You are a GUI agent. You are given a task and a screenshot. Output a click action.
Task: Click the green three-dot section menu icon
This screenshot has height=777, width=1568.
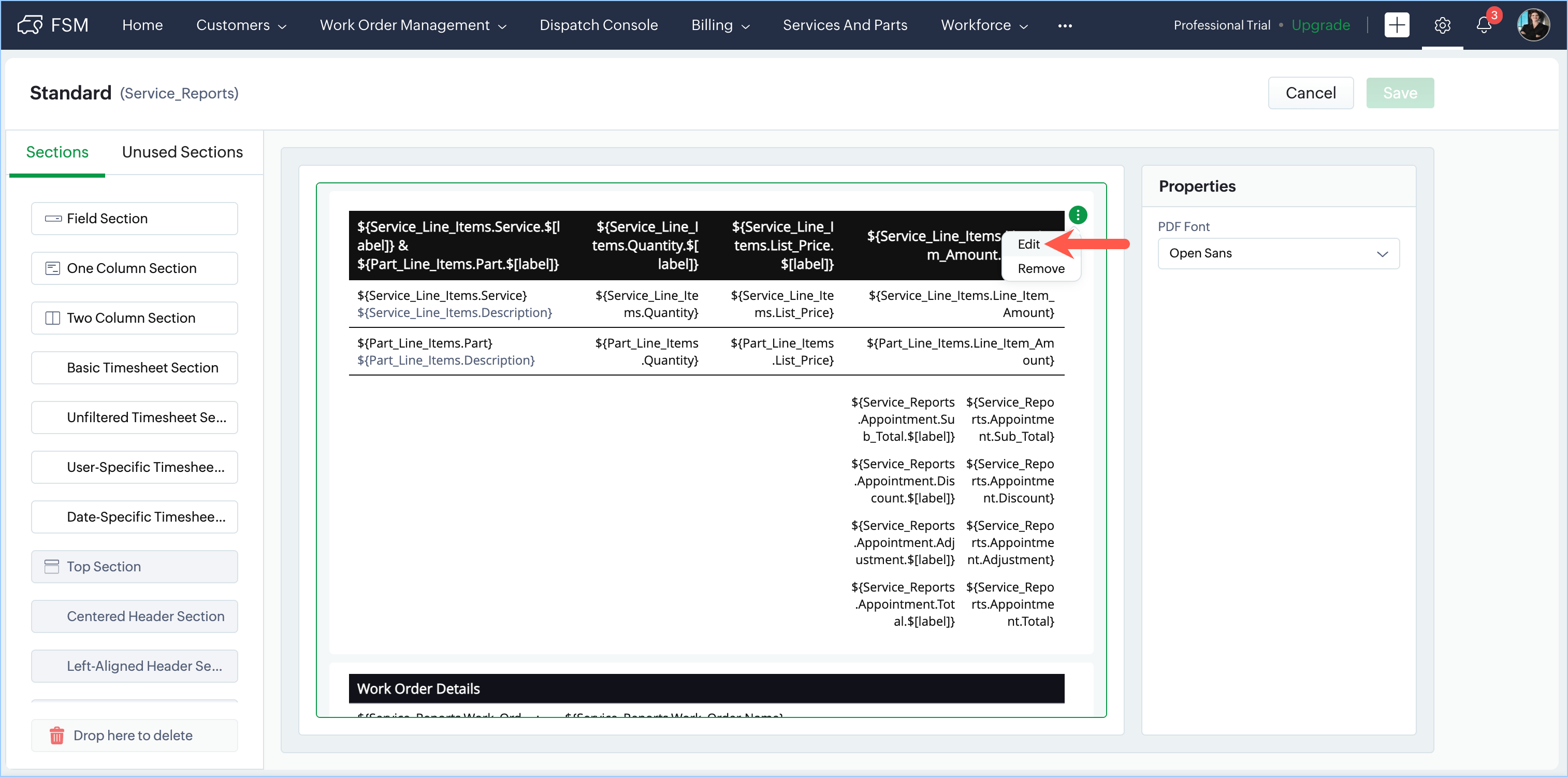1078,215
